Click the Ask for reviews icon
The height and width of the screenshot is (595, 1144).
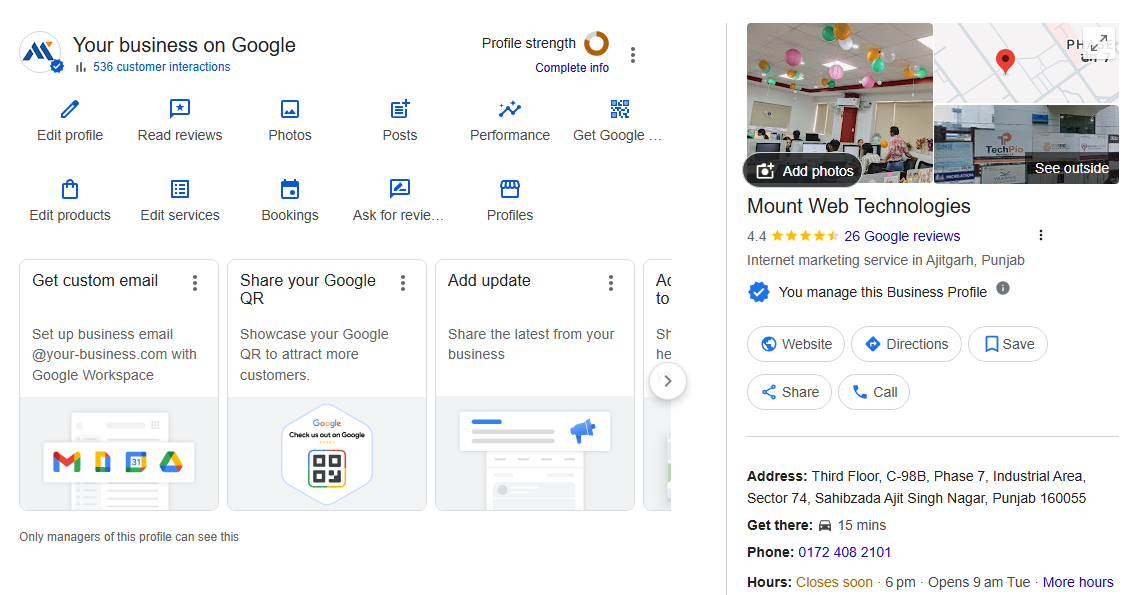click(x=400, y=190)
